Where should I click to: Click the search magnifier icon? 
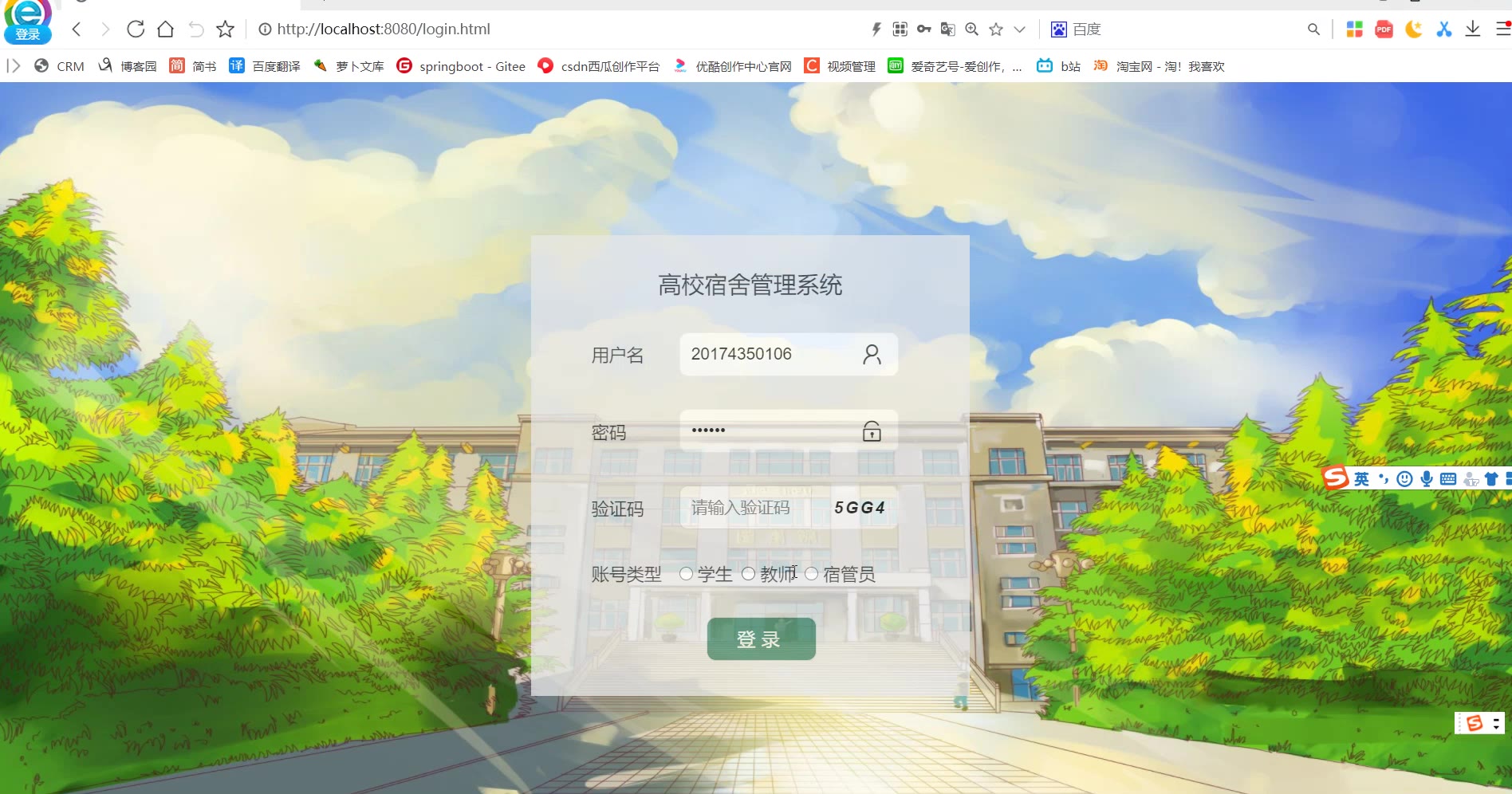tap(1313, 29)
